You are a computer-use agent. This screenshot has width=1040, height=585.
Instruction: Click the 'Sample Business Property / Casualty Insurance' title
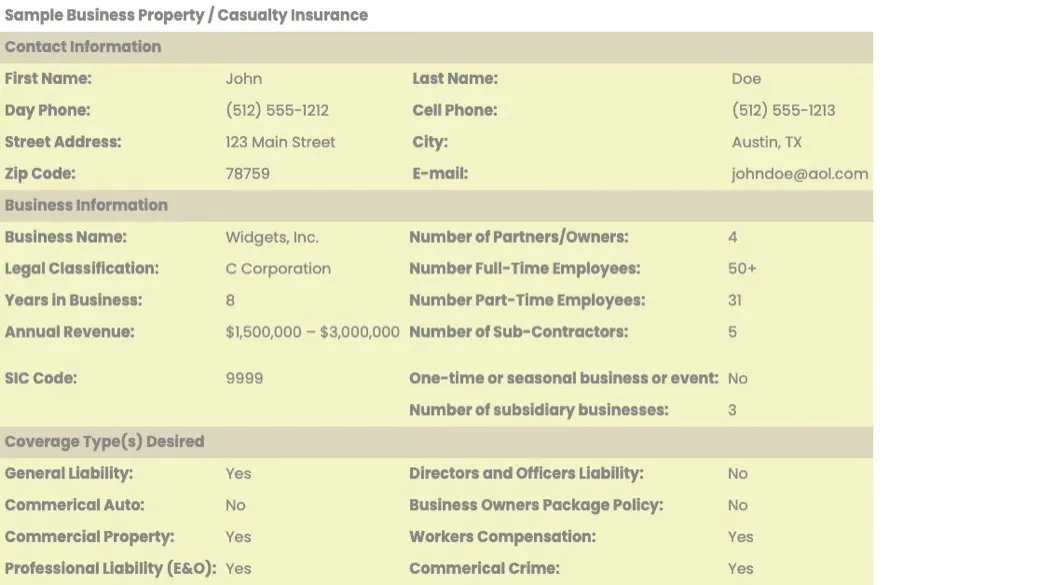186,15
